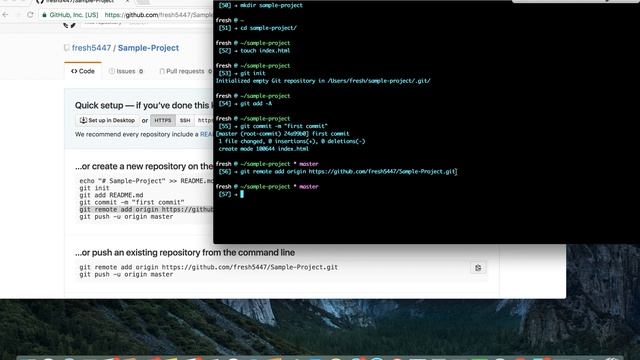The width and height of the screenshot is (640, 360).
Task: Click 'mkdir sample-project' in the terminal
Action: pos(271,5)
